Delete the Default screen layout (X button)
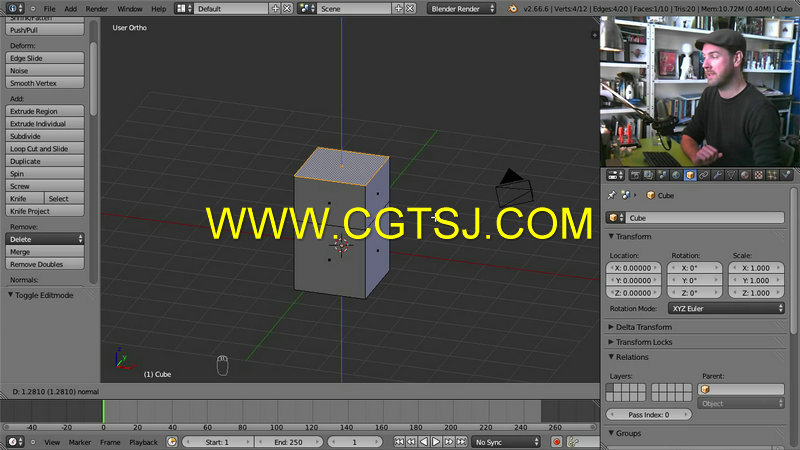Image resolution: width=800 pixels, height=450 pixels. pyautogui.click(x=287, y=9)
